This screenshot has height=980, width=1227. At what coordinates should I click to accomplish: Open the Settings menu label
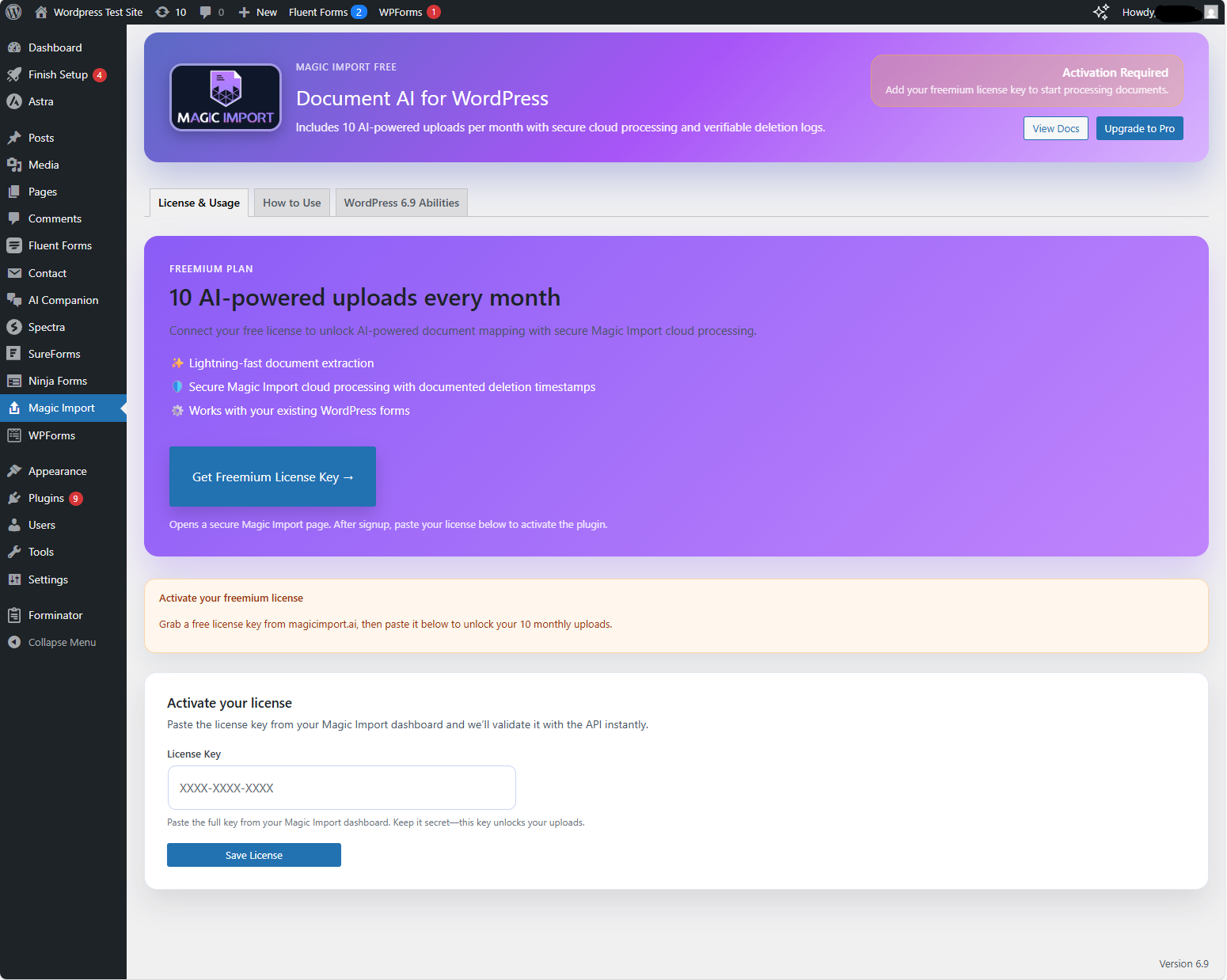(x=48, y=579)
